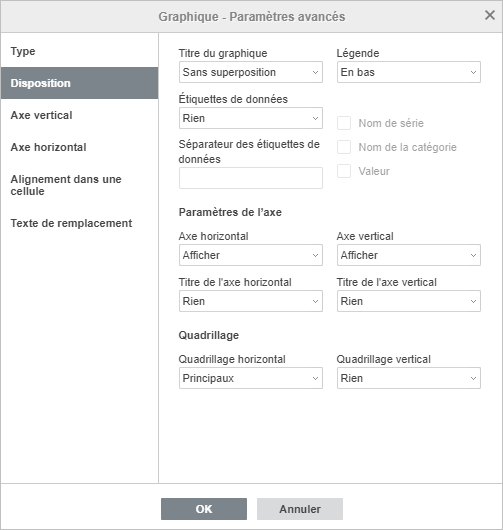Expand the Étiquettes de données dropdown
The height and width of the screenshot is (530, 503).
point(251,118)
